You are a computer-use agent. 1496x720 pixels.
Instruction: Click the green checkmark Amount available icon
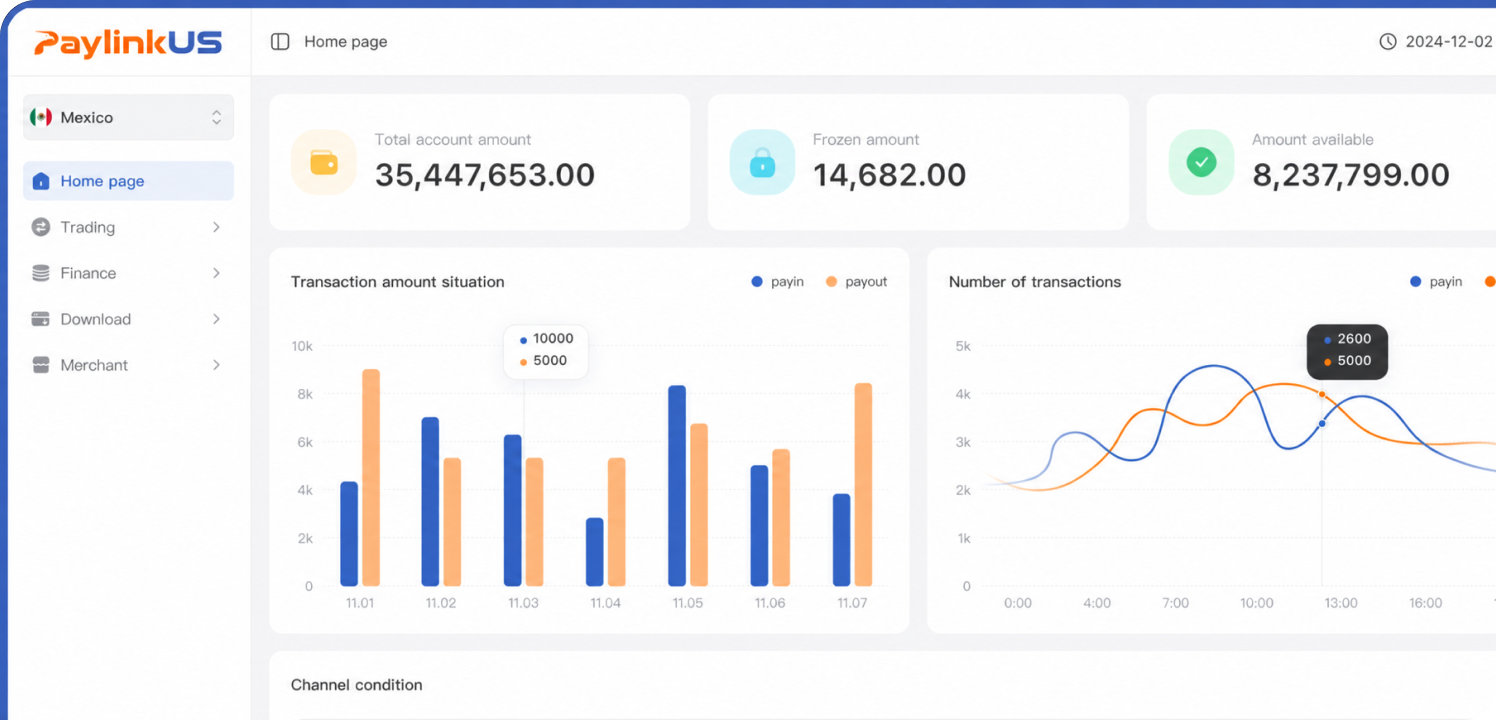point(1201,162)
